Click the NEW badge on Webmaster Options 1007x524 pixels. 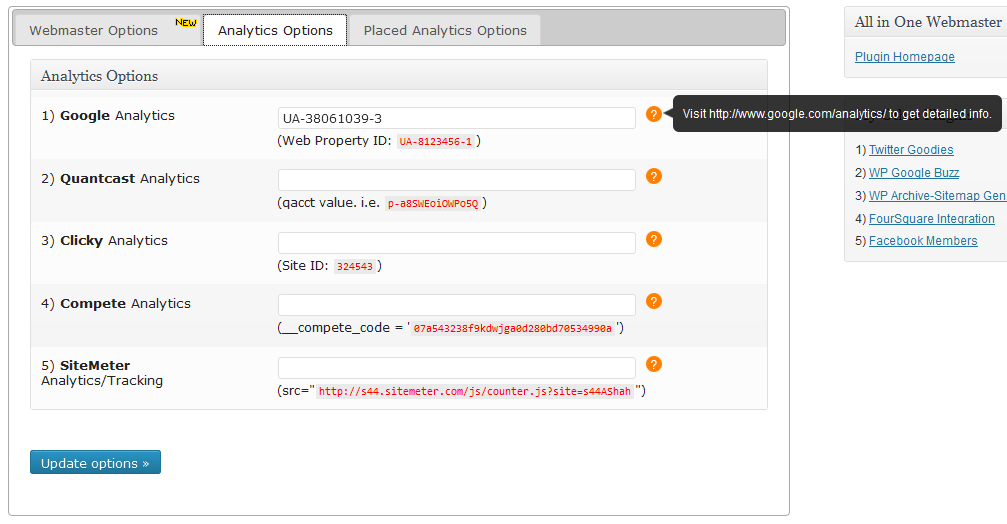click(186, 22)
